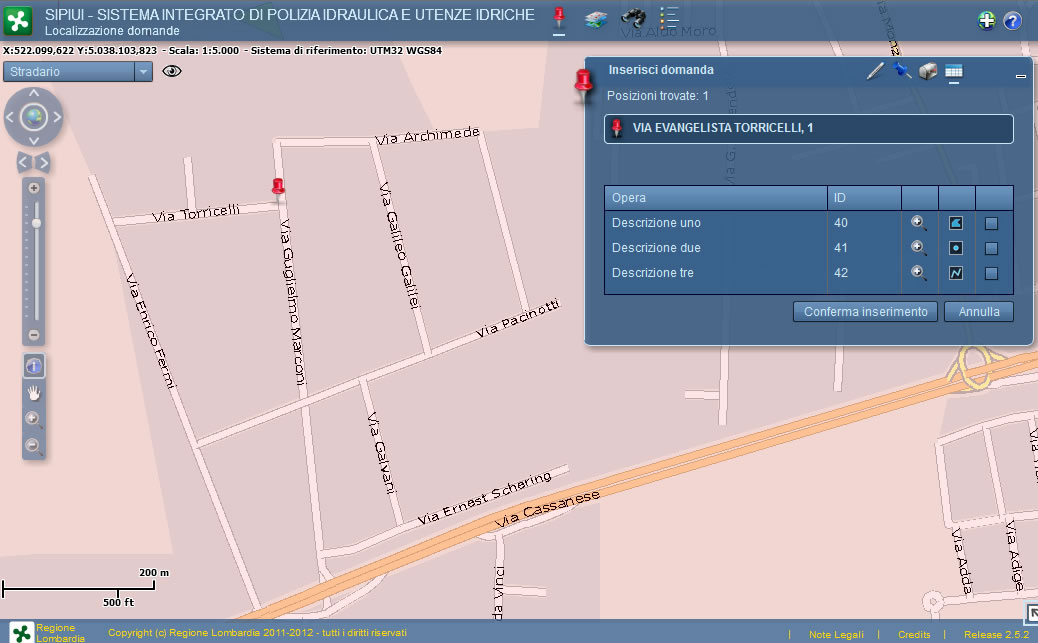Go to previous map extent
The width and height of the screenshot is (1038, 643).
[x=23, y=162]
